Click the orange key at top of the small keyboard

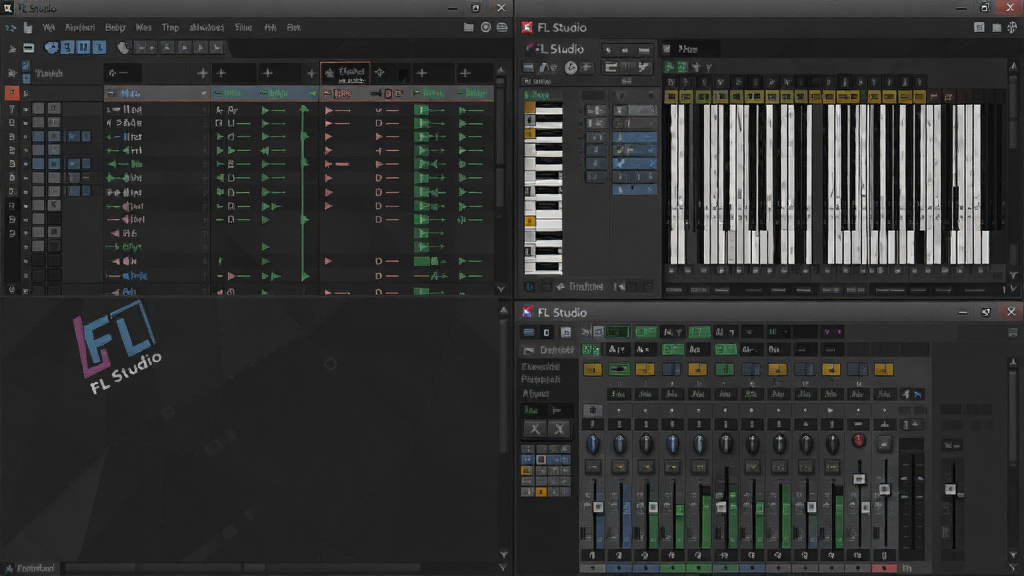coord(530,107)
